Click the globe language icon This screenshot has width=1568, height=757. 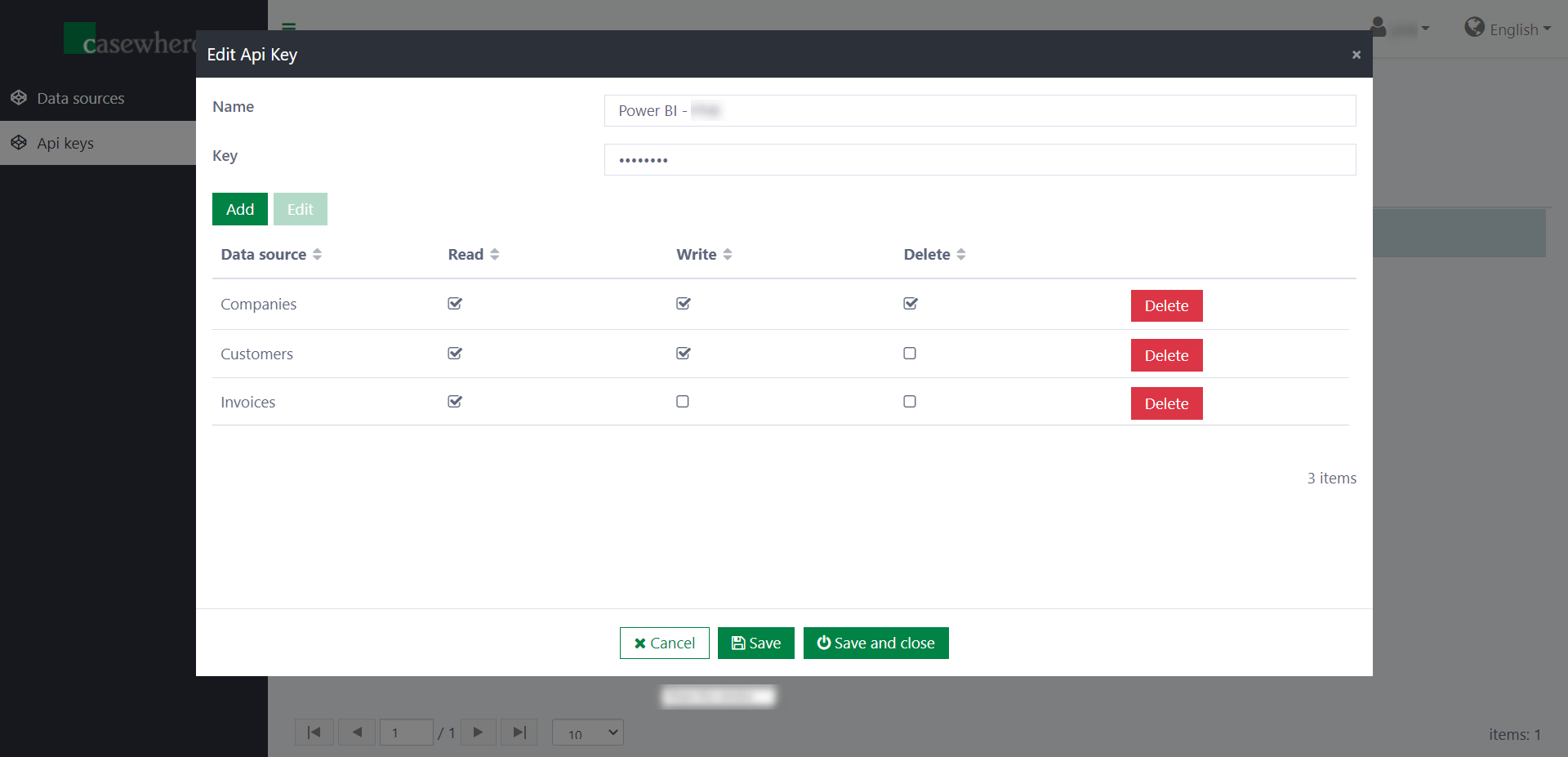1474,28
